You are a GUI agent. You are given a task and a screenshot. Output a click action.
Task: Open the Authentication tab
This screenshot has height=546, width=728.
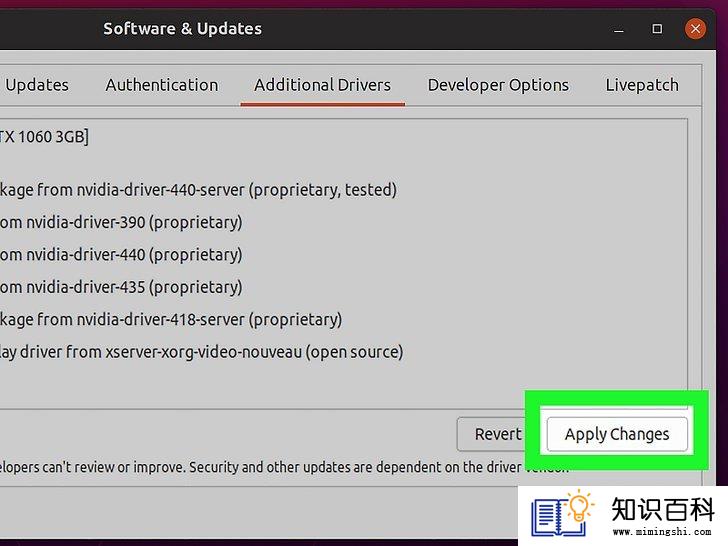pos(162,85)
